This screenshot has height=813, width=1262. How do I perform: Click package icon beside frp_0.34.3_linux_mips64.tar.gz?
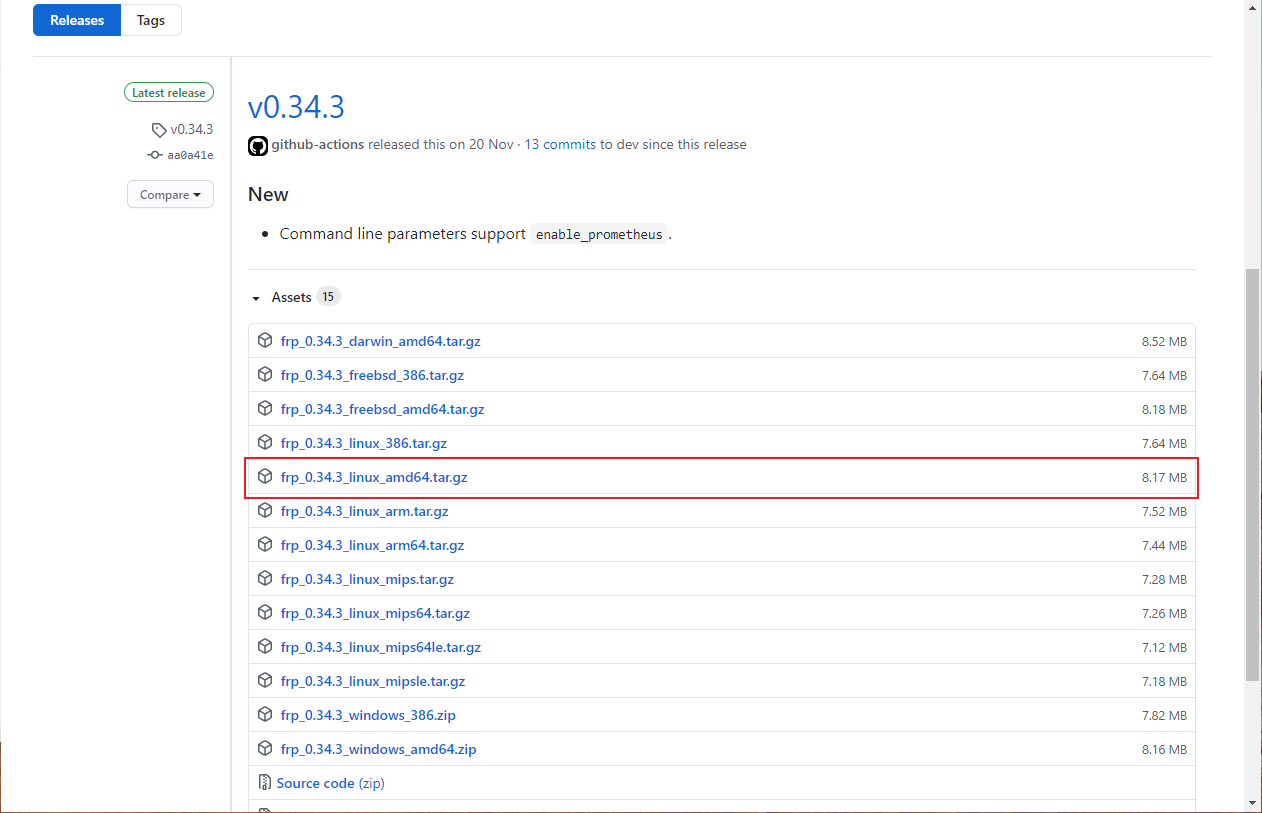(265, 612)
